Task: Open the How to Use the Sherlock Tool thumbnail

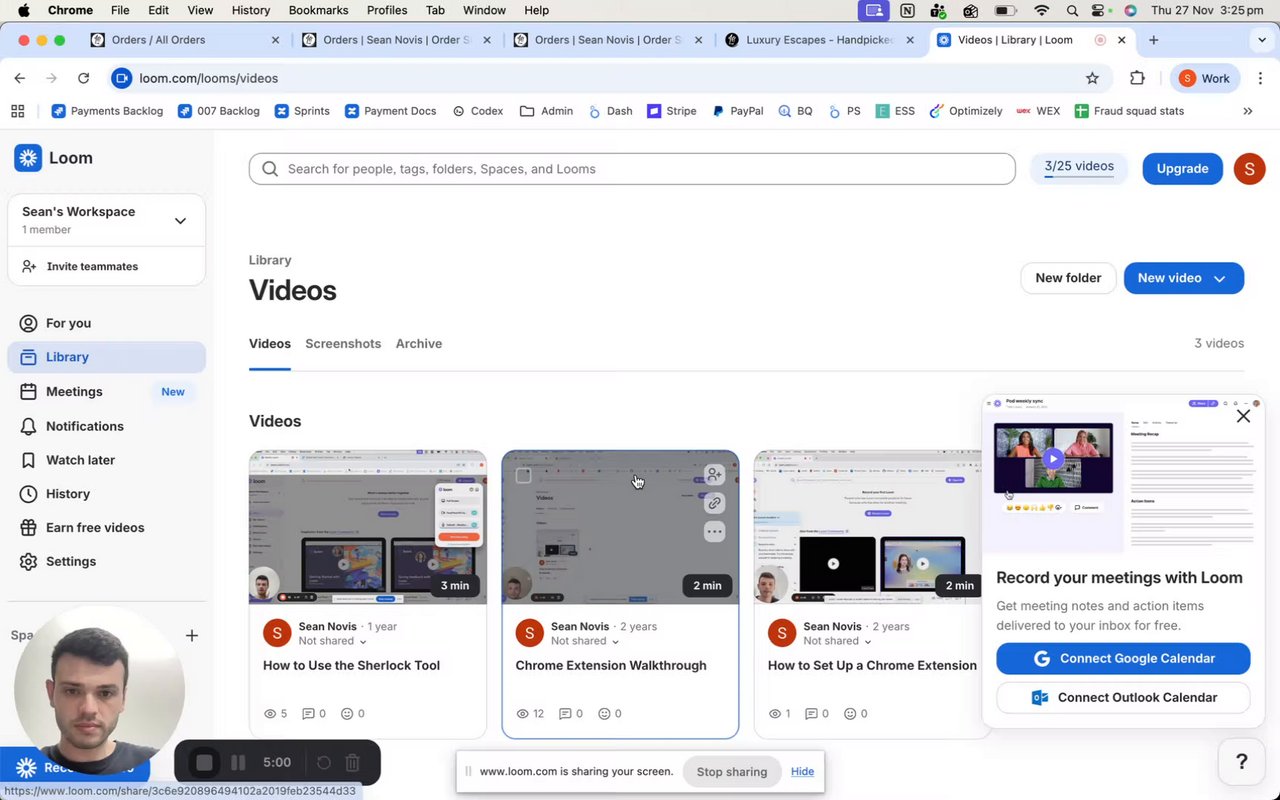Action: (368, 527)
